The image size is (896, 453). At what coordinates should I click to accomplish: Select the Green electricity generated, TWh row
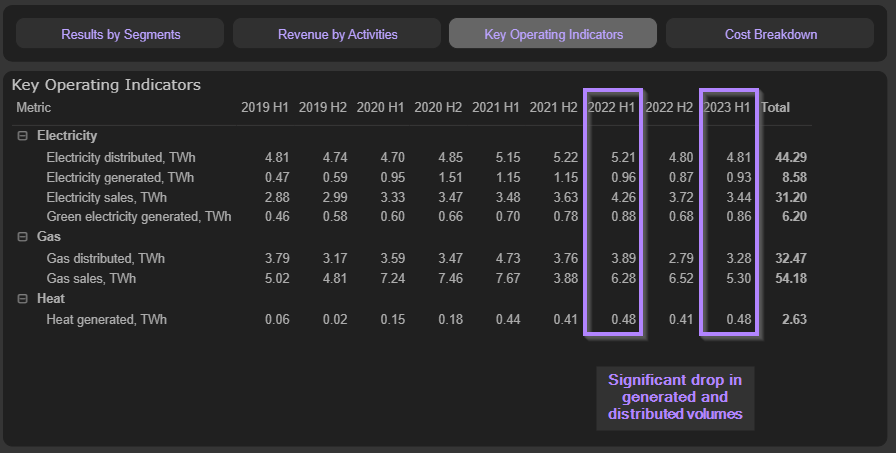tap(138, 217)
